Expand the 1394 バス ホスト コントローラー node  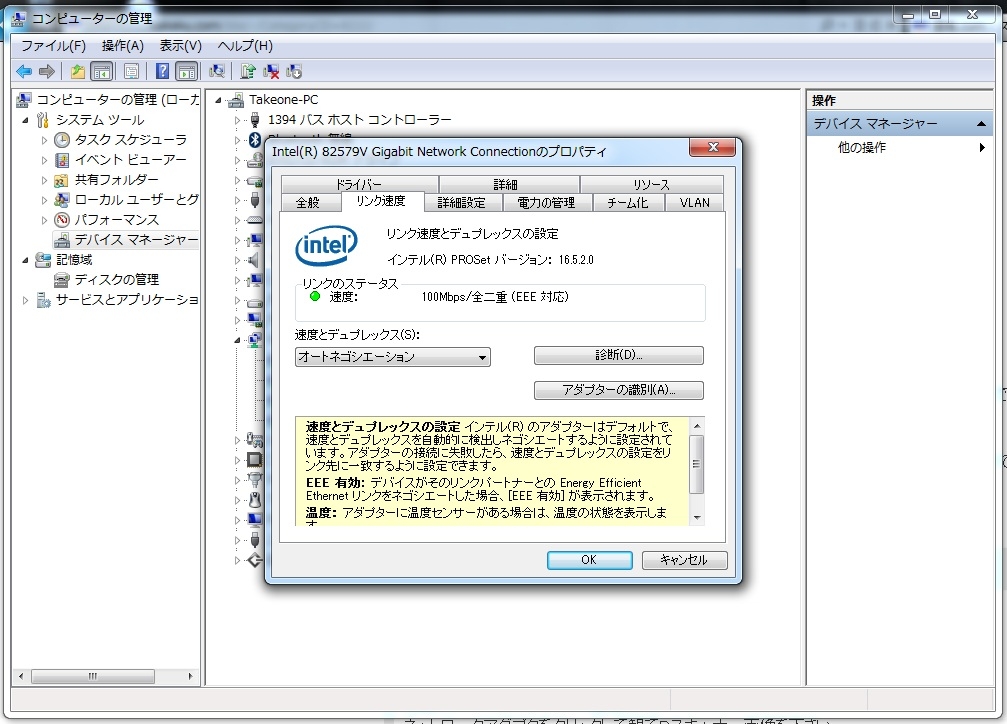pos(237,120)
